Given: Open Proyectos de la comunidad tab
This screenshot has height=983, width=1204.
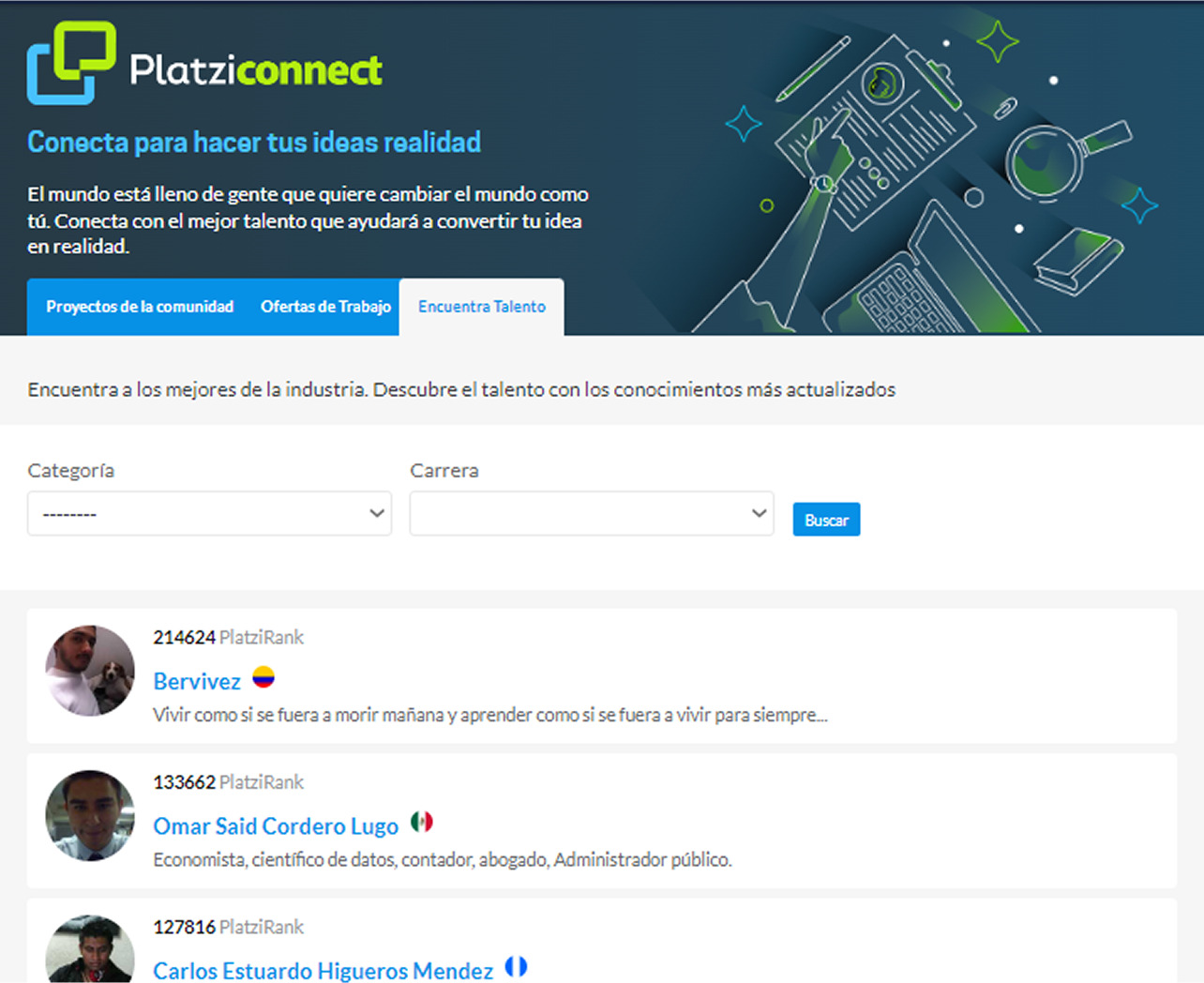Looking at the screenshot, I should pyautogui.click(x=140, y=307).
